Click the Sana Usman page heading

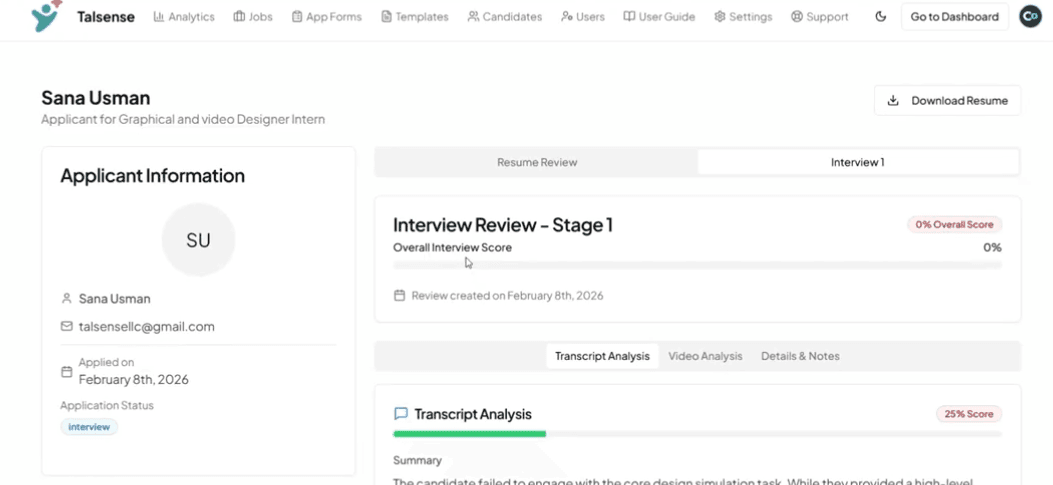95,97
